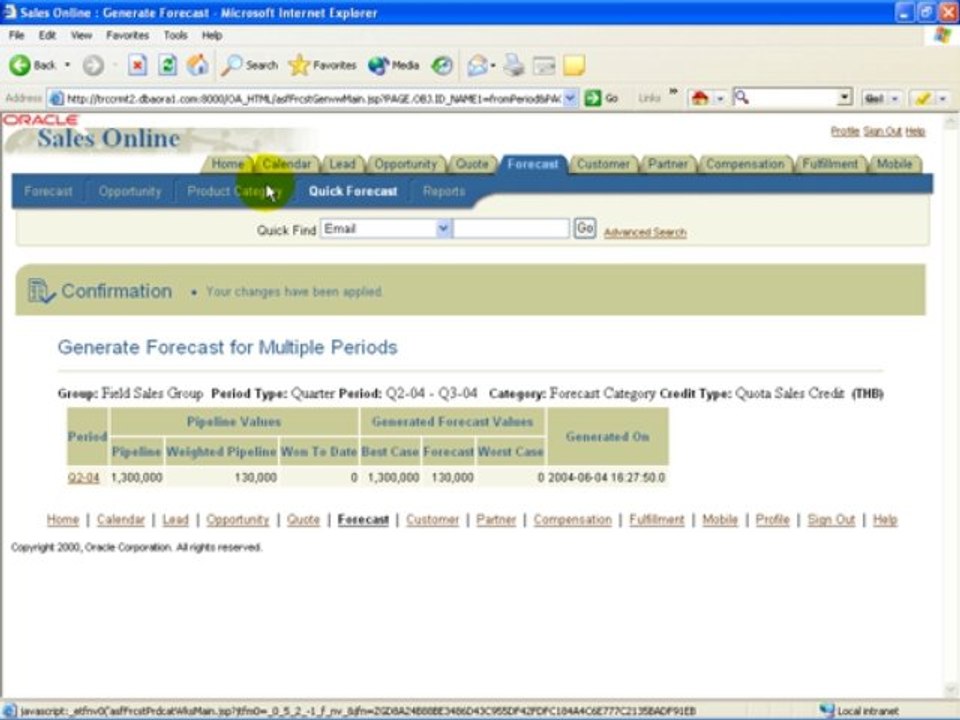The image size is (960, 720).
Task: Click the page icon in address bar
Action: point(56,98)
